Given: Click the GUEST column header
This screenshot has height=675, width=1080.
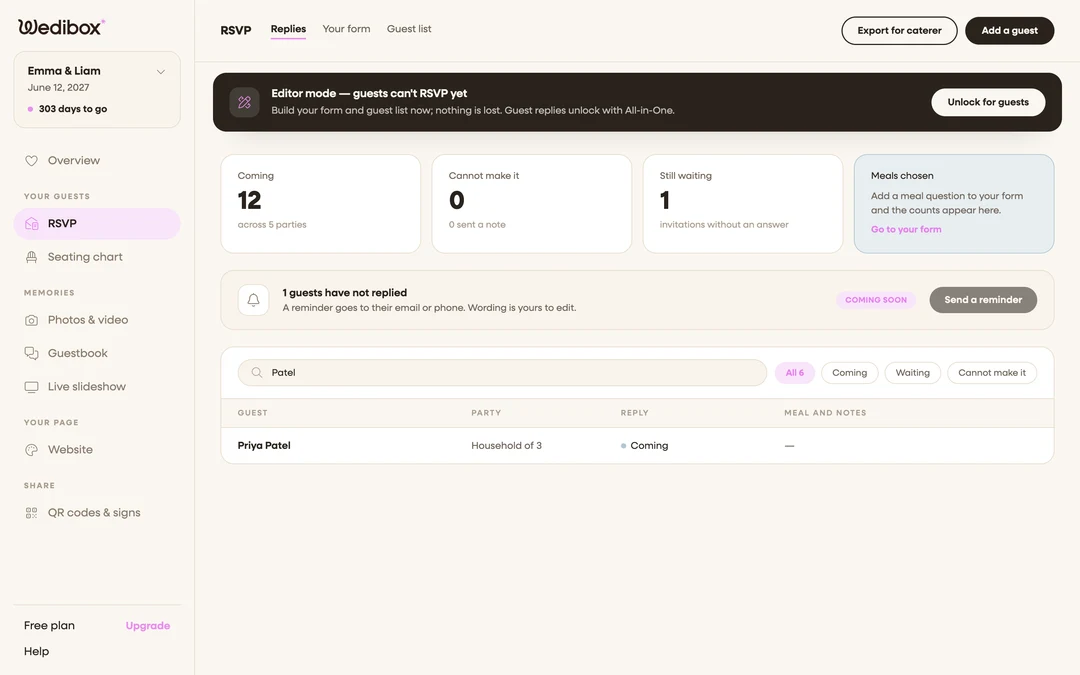Looking at the screenshot, I should coord(252,413).
